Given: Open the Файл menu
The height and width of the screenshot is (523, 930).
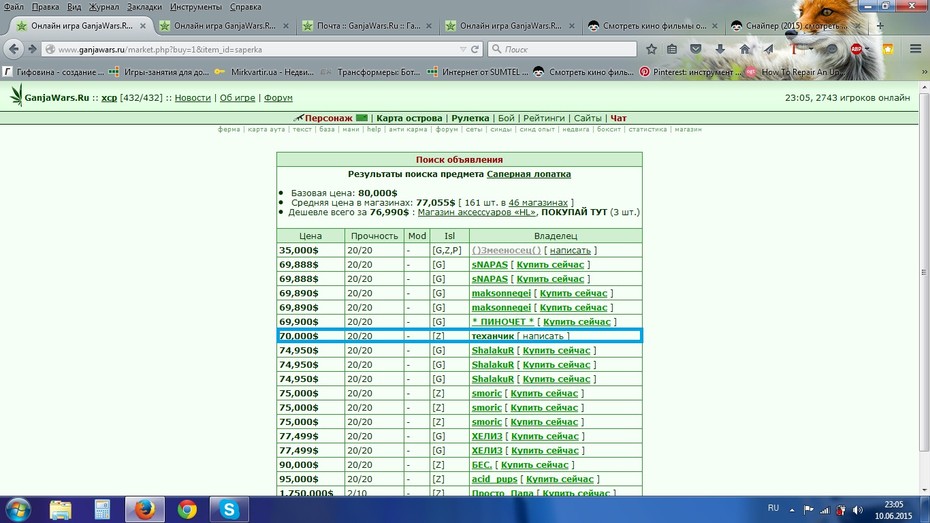Looking at the screenshot, I should click(x=14, y=7).
